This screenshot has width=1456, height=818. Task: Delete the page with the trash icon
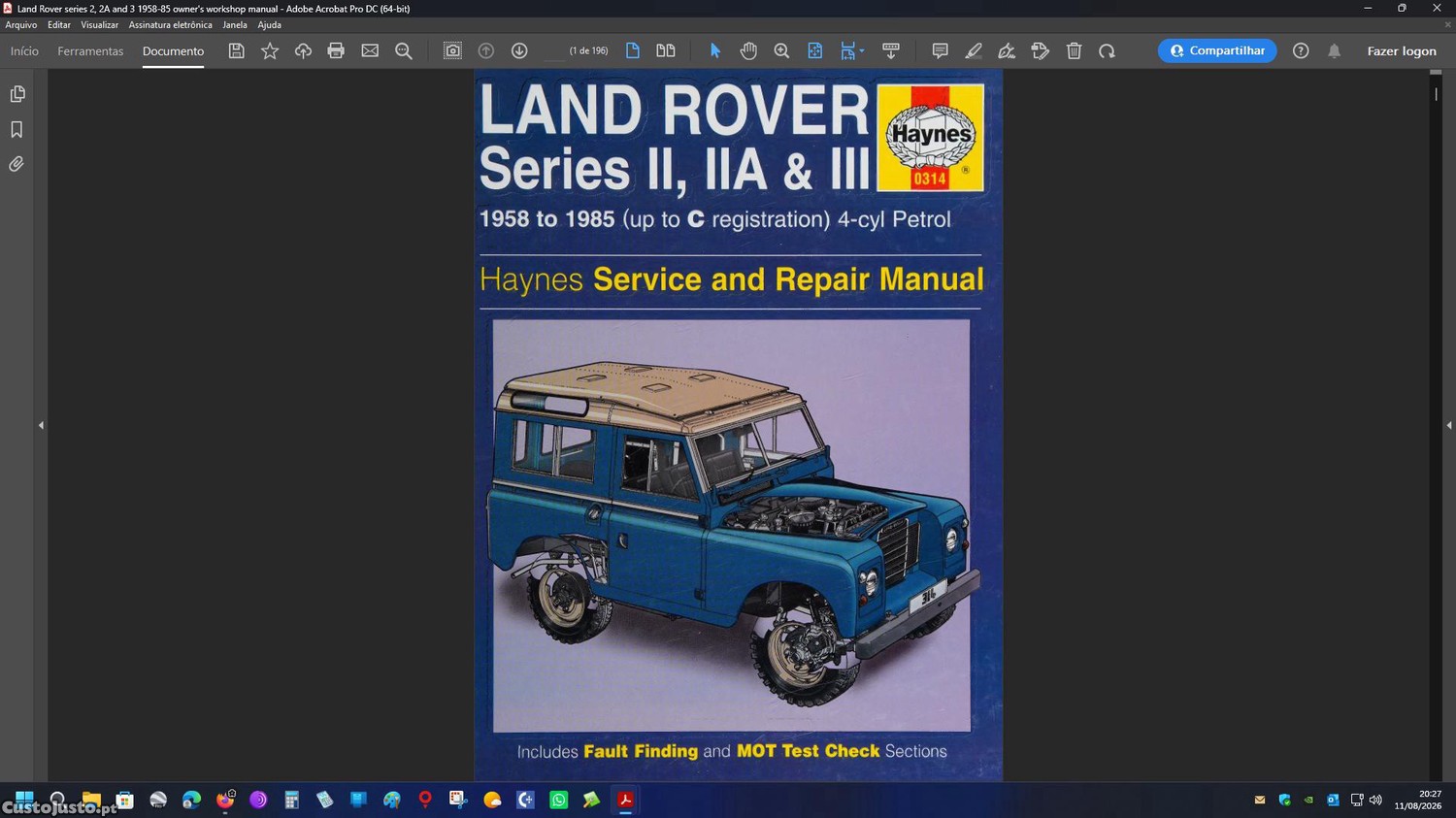(x=1074, y=50)
